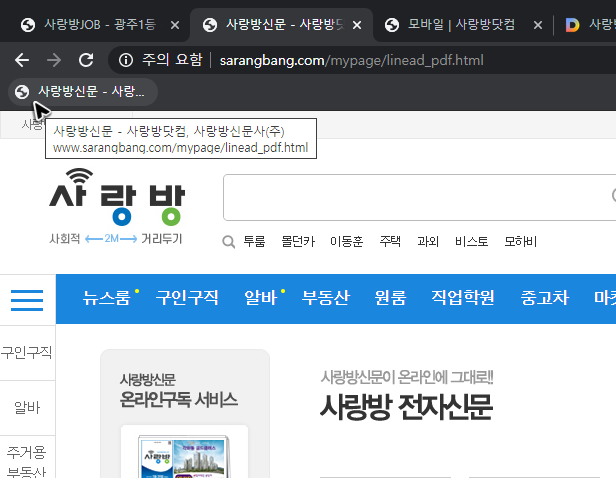616x478 pixels.
Task: Open the hamburger menu icon
Action: [x=27, y=300]
